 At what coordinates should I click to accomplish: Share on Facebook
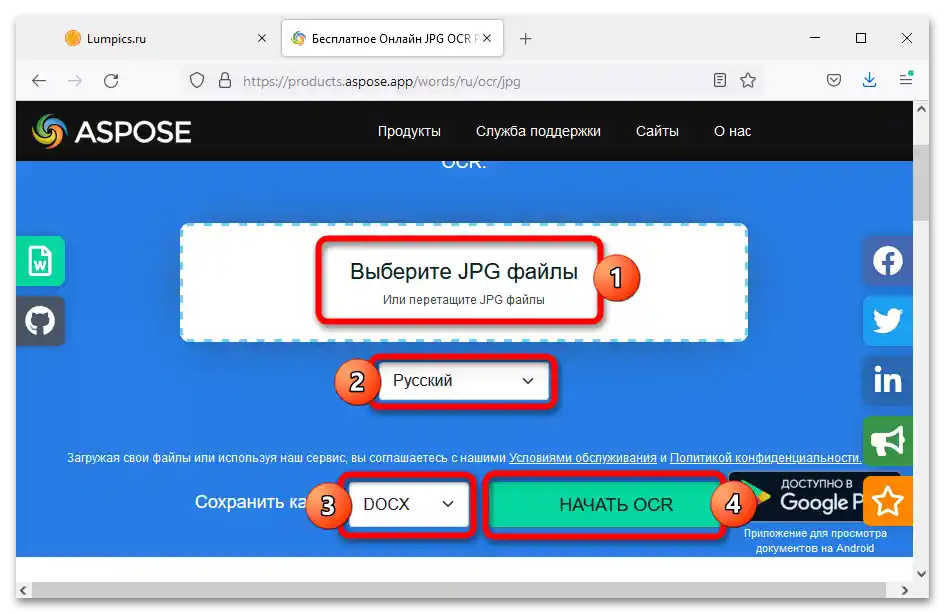tap(888, 261)
